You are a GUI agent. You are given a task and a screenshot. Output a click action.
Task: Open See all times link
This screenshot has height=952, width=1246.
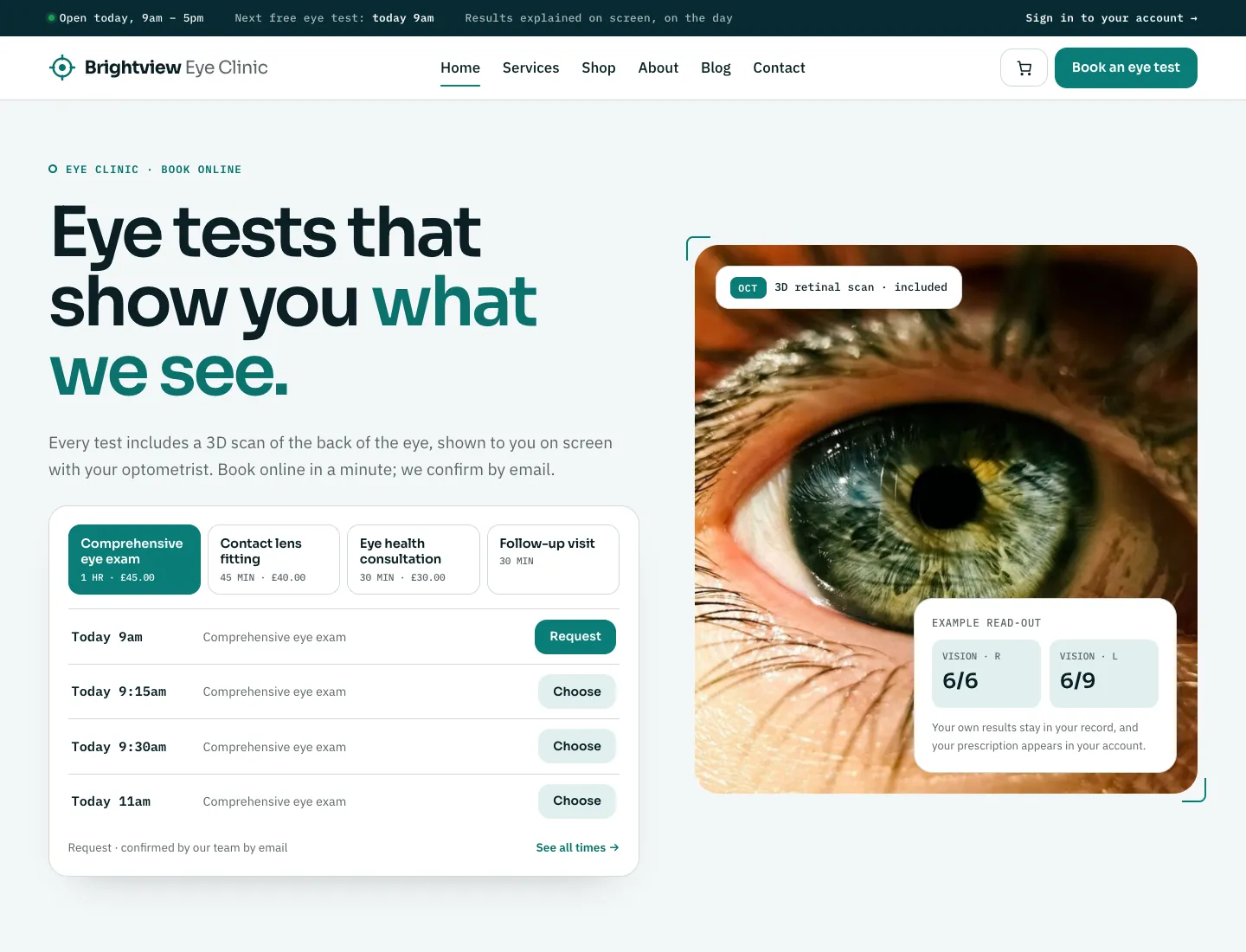[x=577, y=848]
